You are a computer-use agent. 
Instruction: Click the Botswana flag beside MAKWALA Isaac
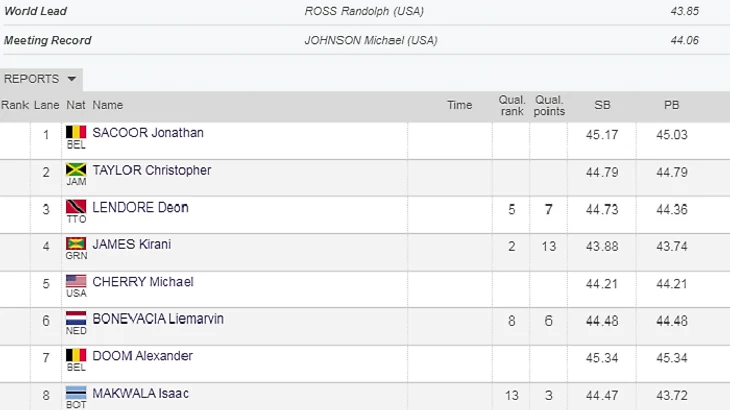tap(76, 393)
